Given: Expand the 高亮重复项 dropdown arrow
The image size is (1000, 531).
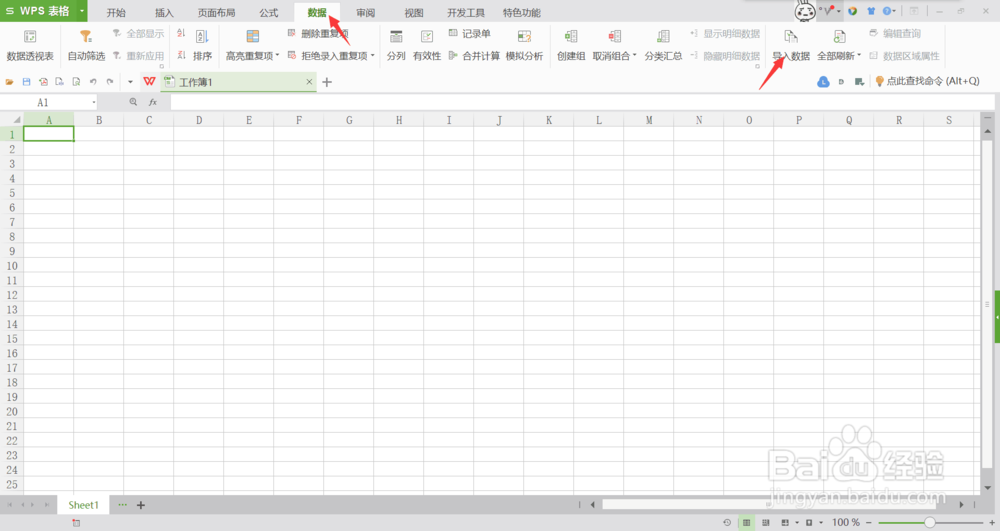Looking at the screenshot, I should coord(277,55).
